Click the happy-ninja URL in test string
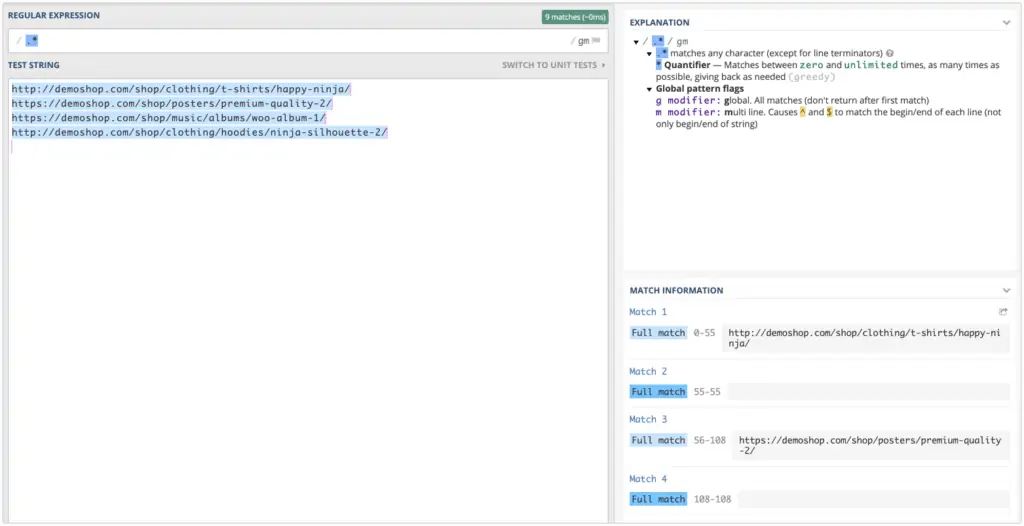Viewport: 1024px width, 526px height. (x=181, y=89)
